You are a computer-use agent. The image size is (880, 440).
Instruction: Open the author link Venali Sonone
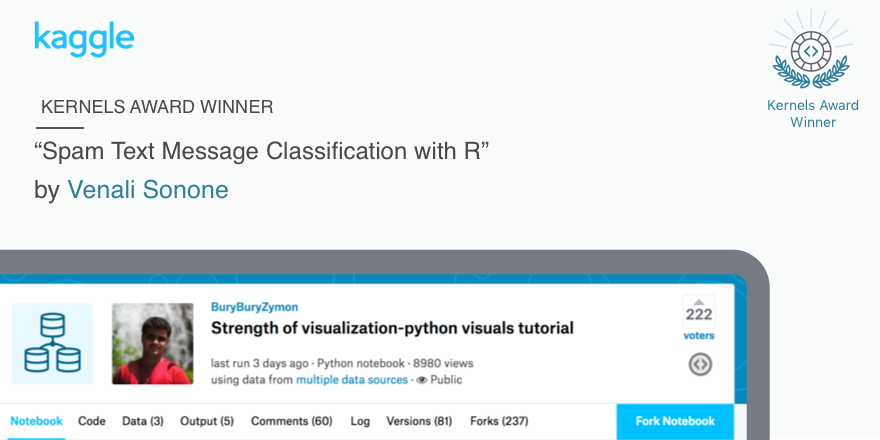pos(148,190)
